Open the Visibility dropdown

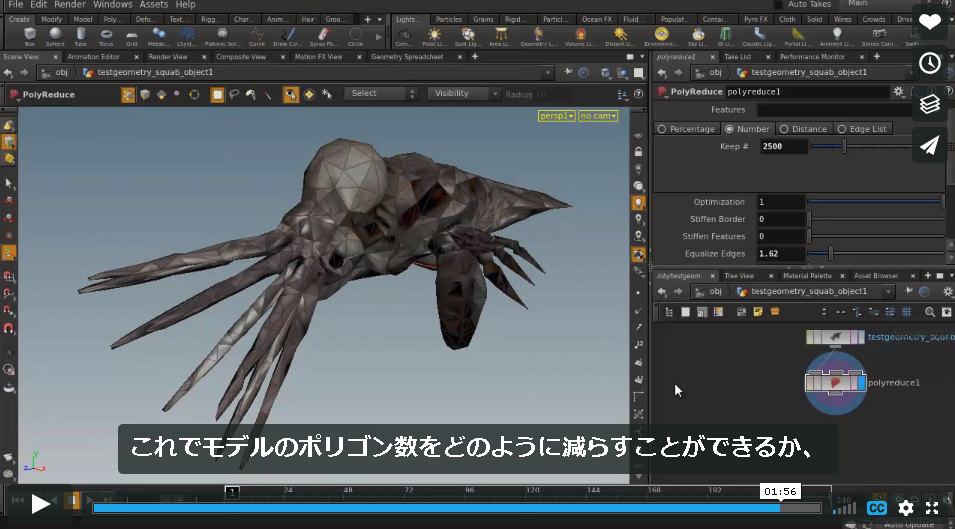(x=463, y=93)
